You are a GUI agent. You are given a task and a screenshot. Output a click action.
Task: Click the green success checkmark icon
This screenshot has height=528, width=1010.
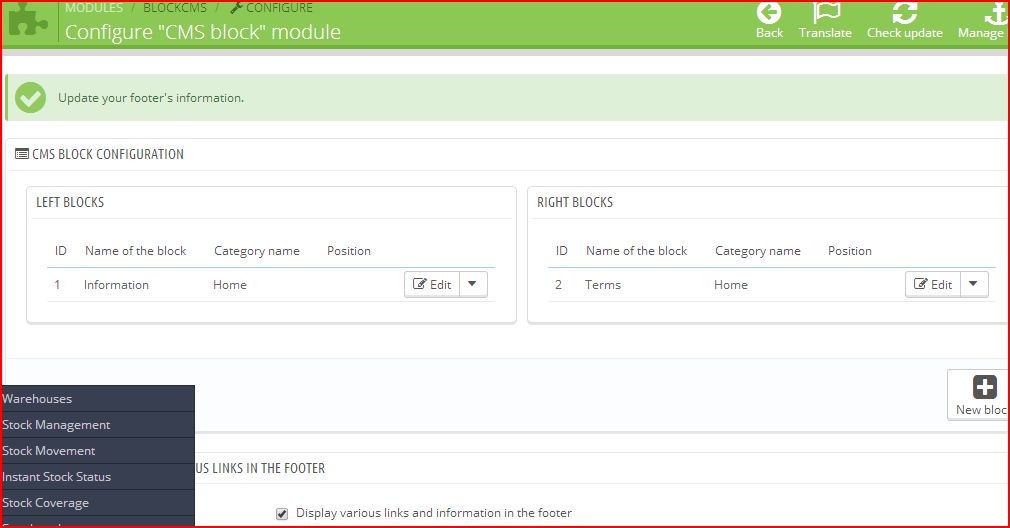30,98
